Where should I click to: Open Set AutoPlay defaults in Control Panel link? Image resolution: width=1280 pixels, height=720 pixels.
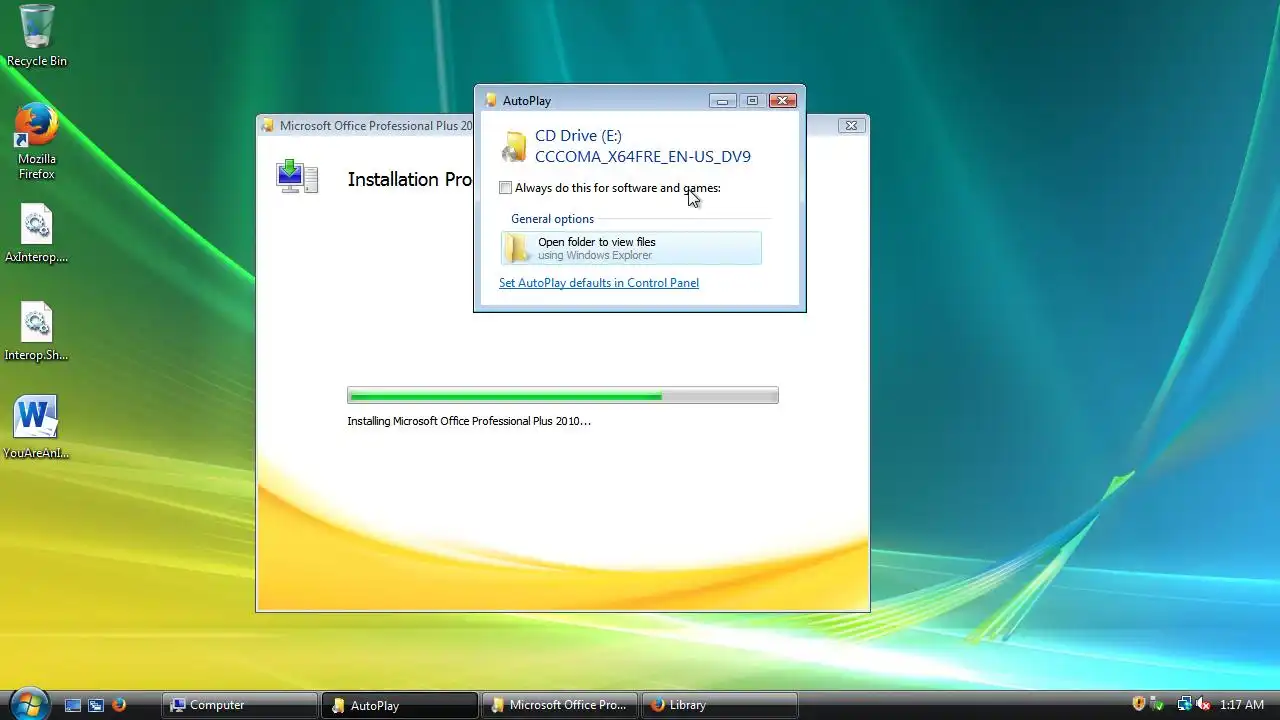(x=599, y=283)
